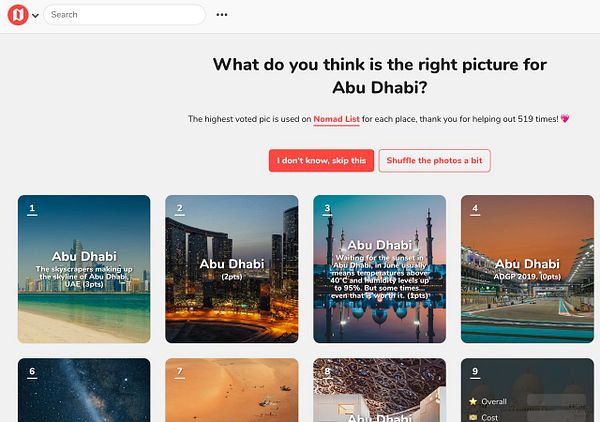Choose photo 3 showing the mosque at sunset

380,269
